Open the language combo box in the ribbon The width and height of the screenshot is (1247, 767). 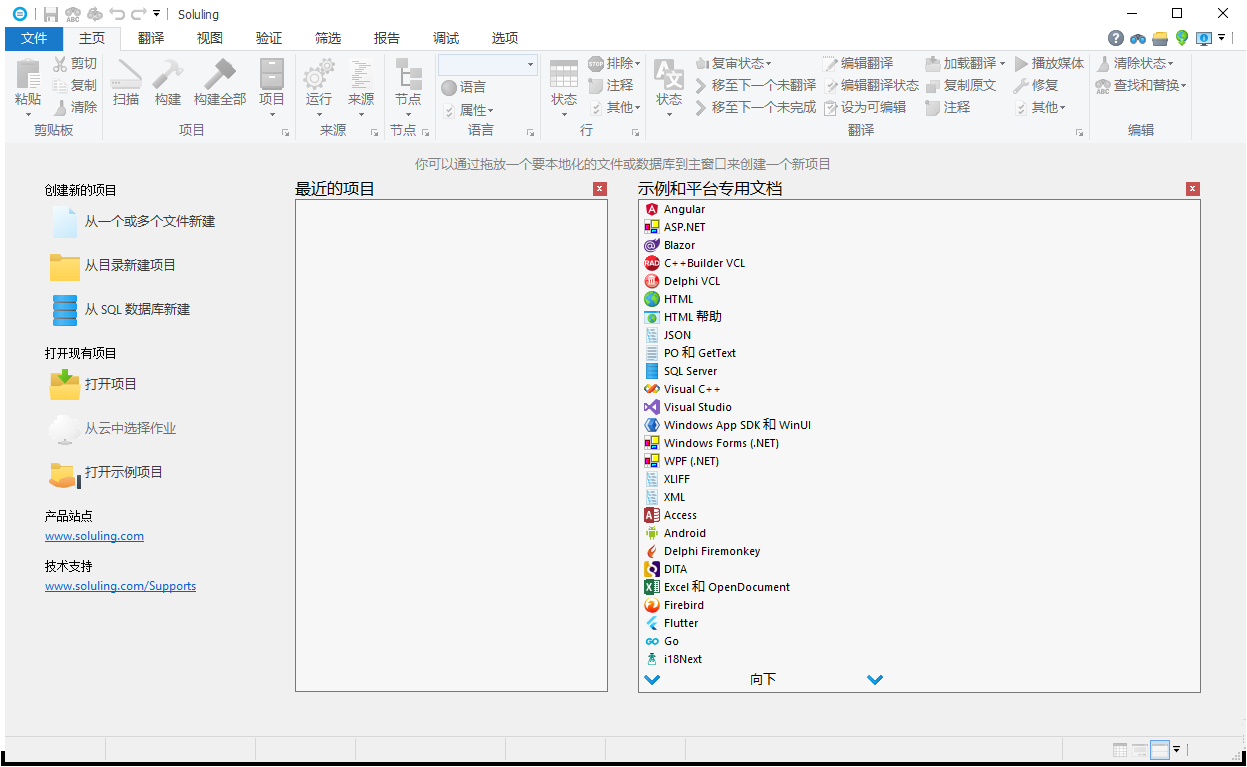point(487,62)
